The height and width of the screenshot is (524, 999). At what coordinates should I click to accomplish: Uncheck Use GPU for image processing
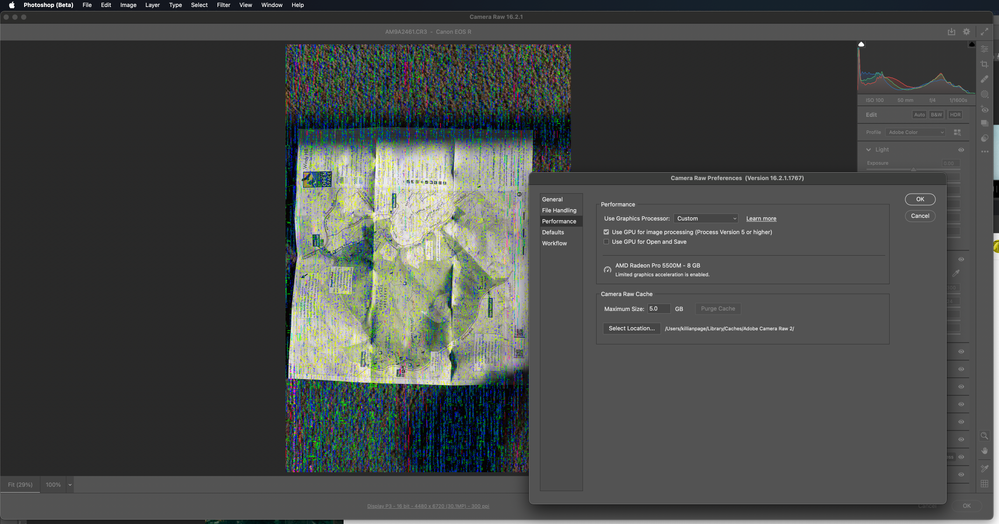click(x=606, y=232)
